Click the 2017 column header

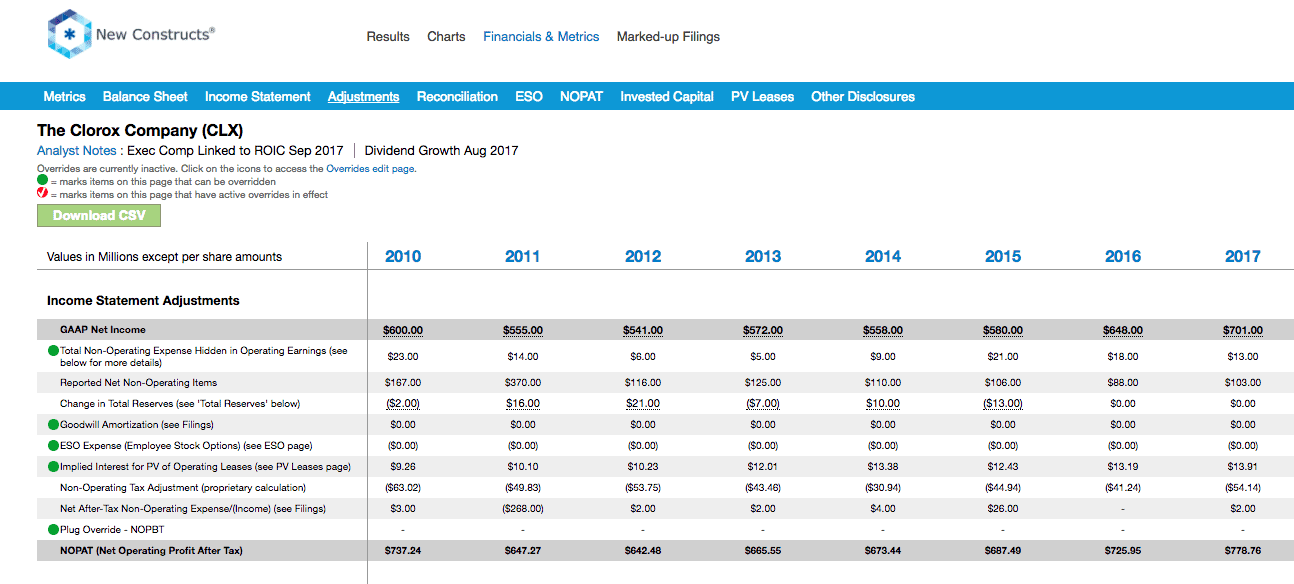1243,257
